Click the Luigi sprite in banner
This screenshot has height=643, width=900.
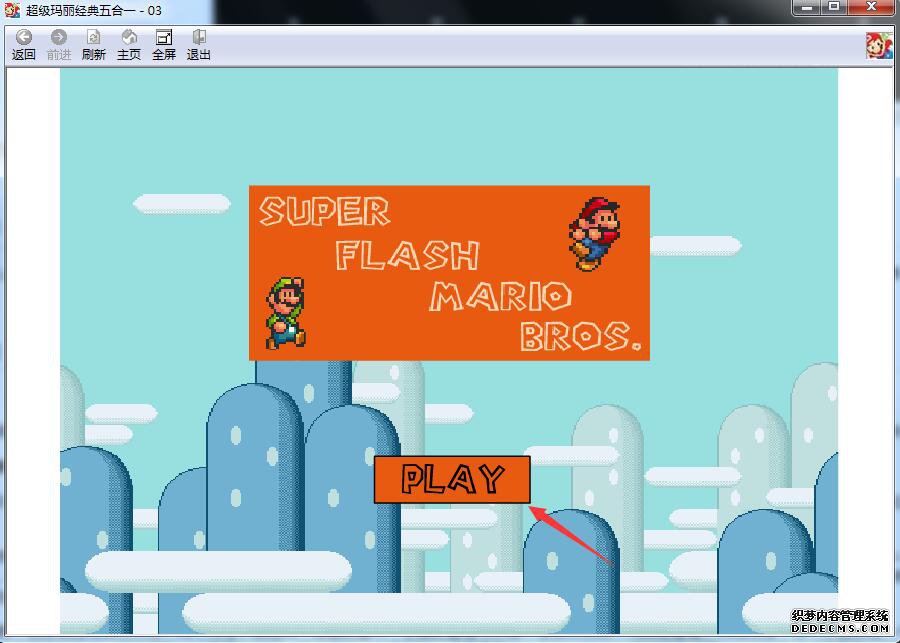coord(286,313)
